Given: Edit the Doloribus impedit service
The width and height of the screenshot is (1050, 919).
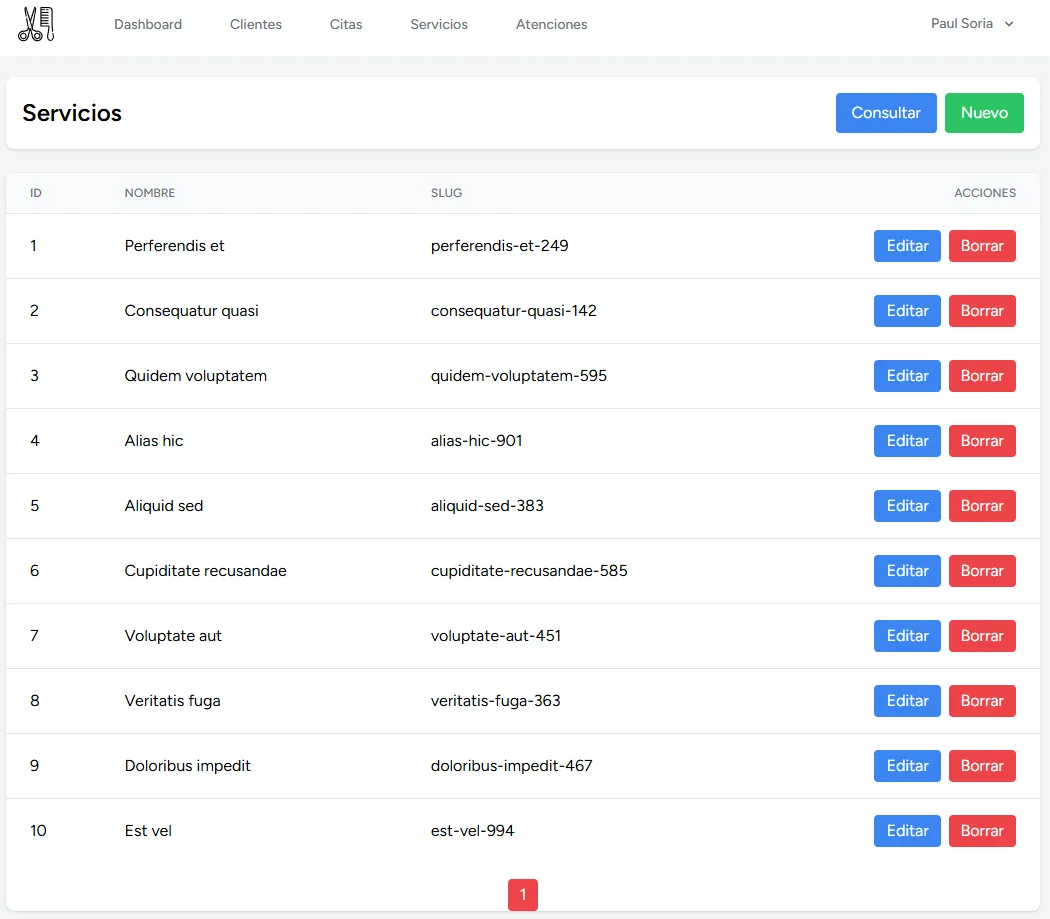Looking at the screenshot, I should coord(907,766).
